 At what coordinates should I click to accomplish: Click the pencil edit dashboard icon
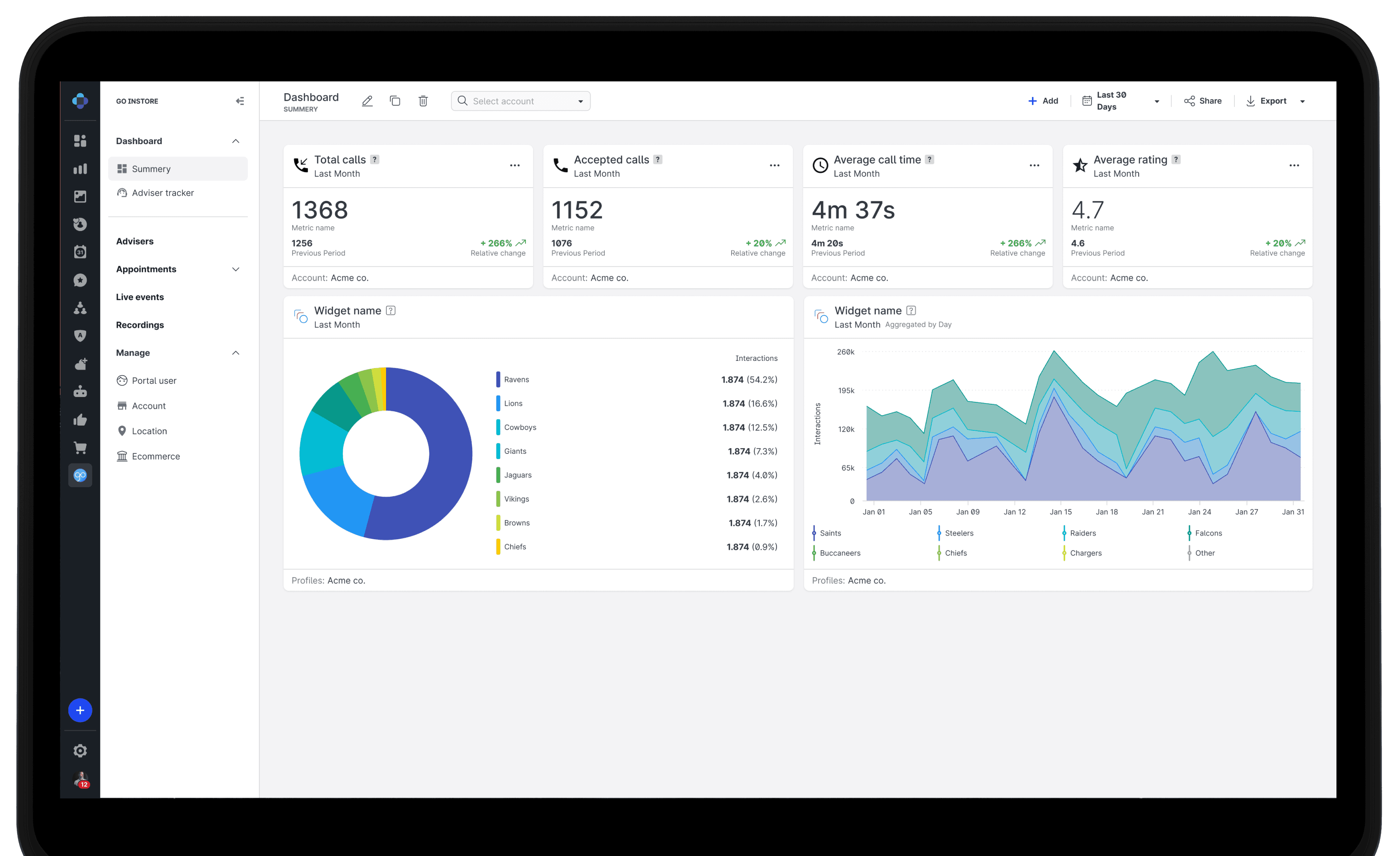tap(367, 101)
